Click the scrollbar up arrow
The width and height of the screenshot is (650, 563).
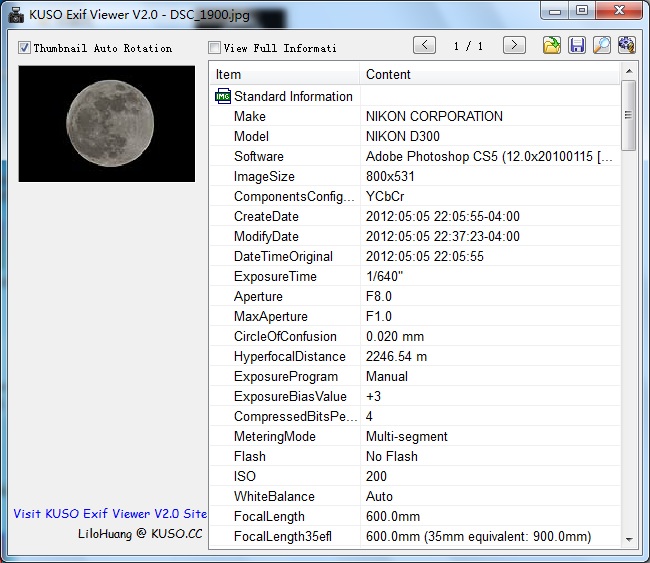coord(628,72)
